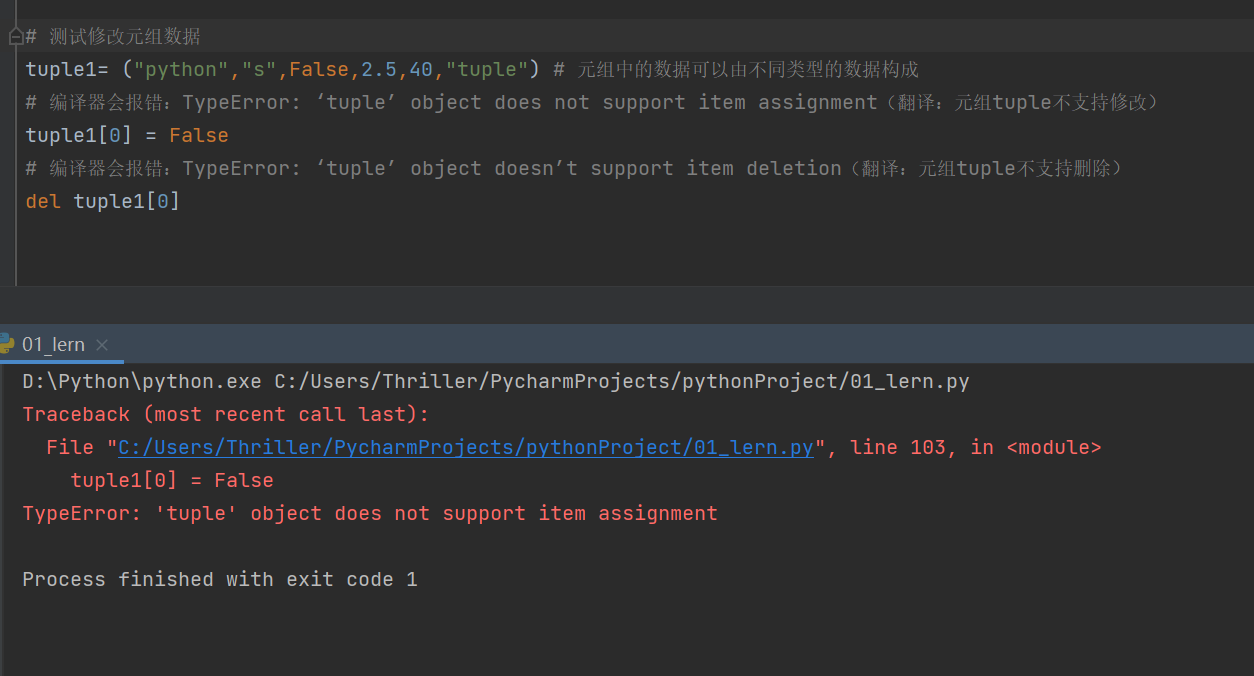
Task: Click the Python icon on run tab
Action: click(x=6, y=344)
